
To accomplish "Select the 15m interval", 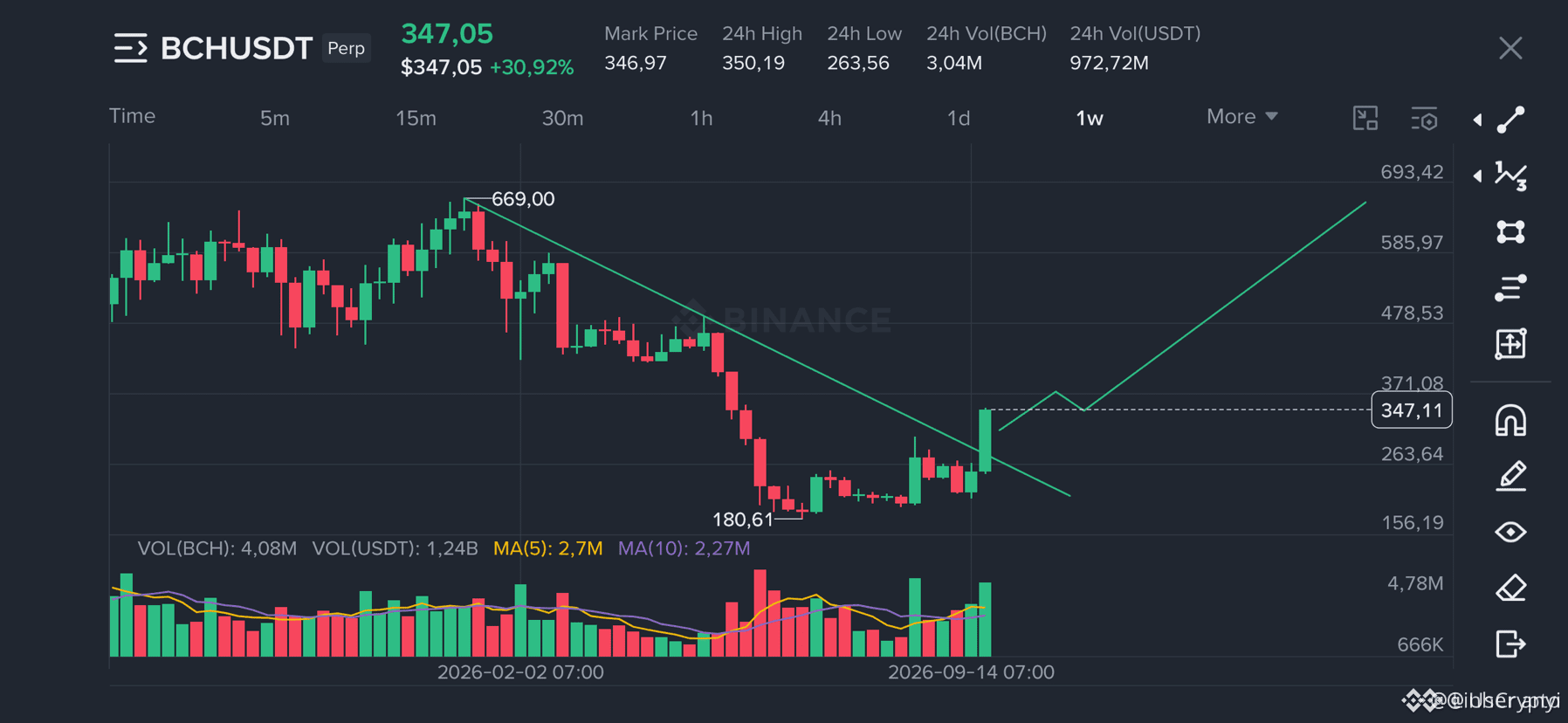I will pyautogui.click(x=416, y=118).
